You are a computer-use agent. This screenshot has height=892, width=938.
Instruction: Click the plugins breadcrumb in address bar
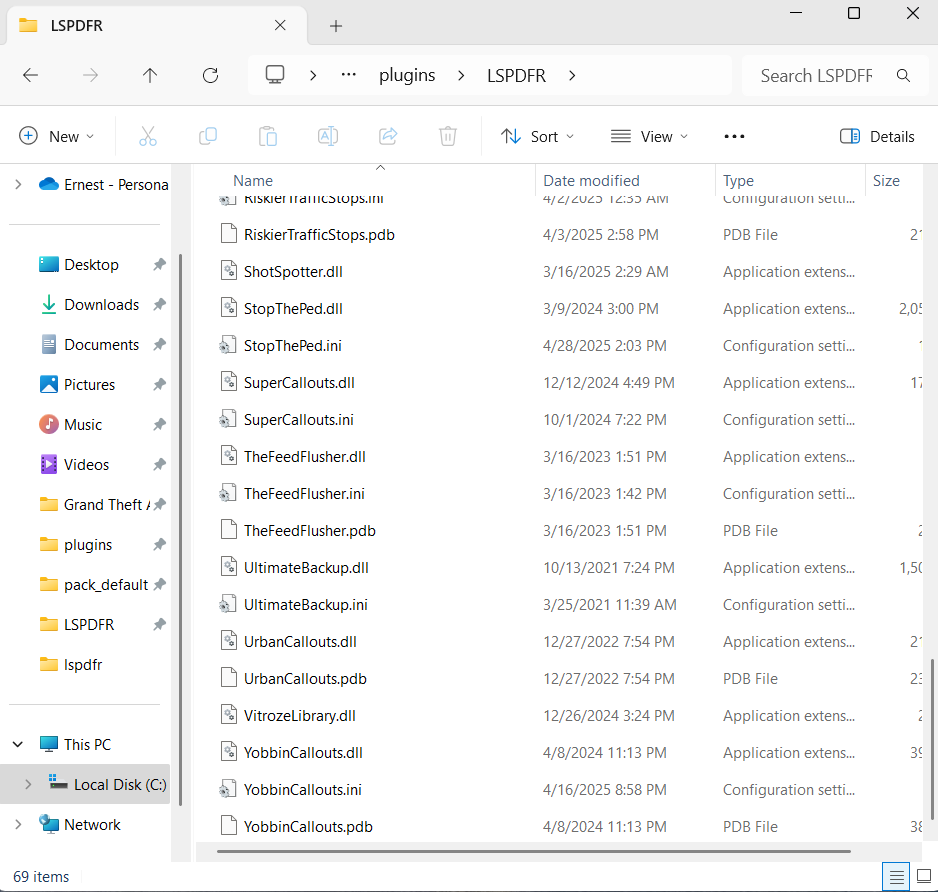tap(407, 75)
